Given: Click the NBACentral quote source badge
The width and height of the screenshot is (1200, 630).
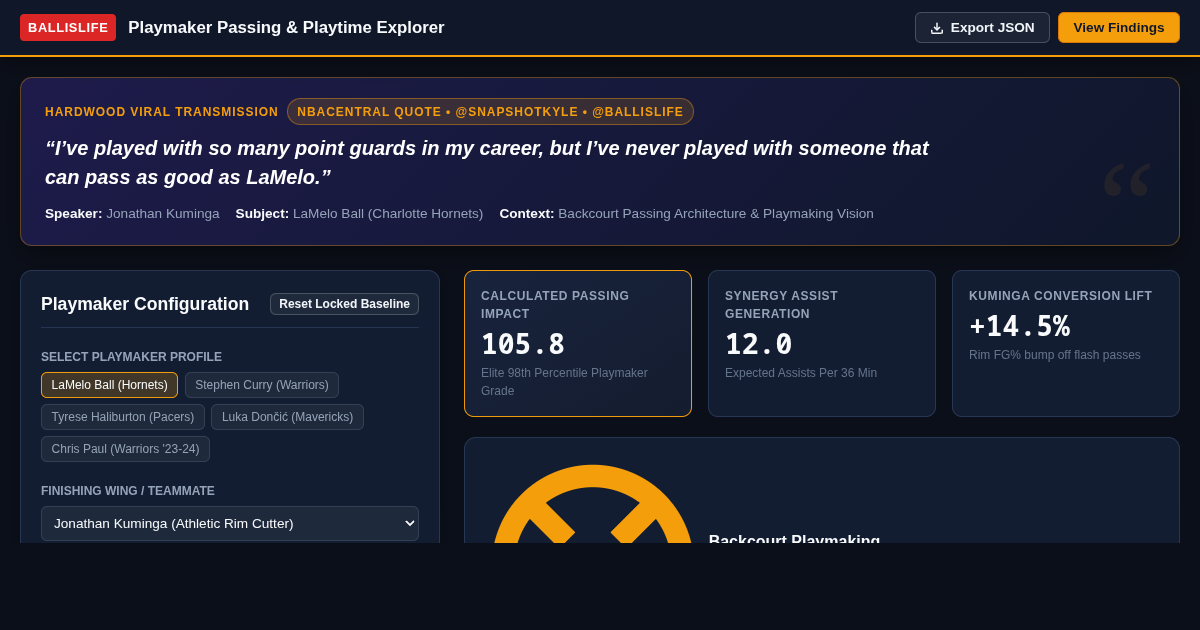Looking at the screenshot, I should point(490,112).
